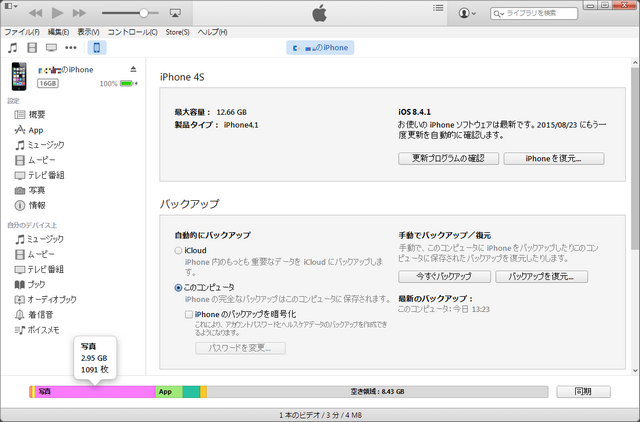The image size is (640, 422).
Task: Select the iPhone device icon in toolbar
Action: pyautogui.click(x=97, y=48)
